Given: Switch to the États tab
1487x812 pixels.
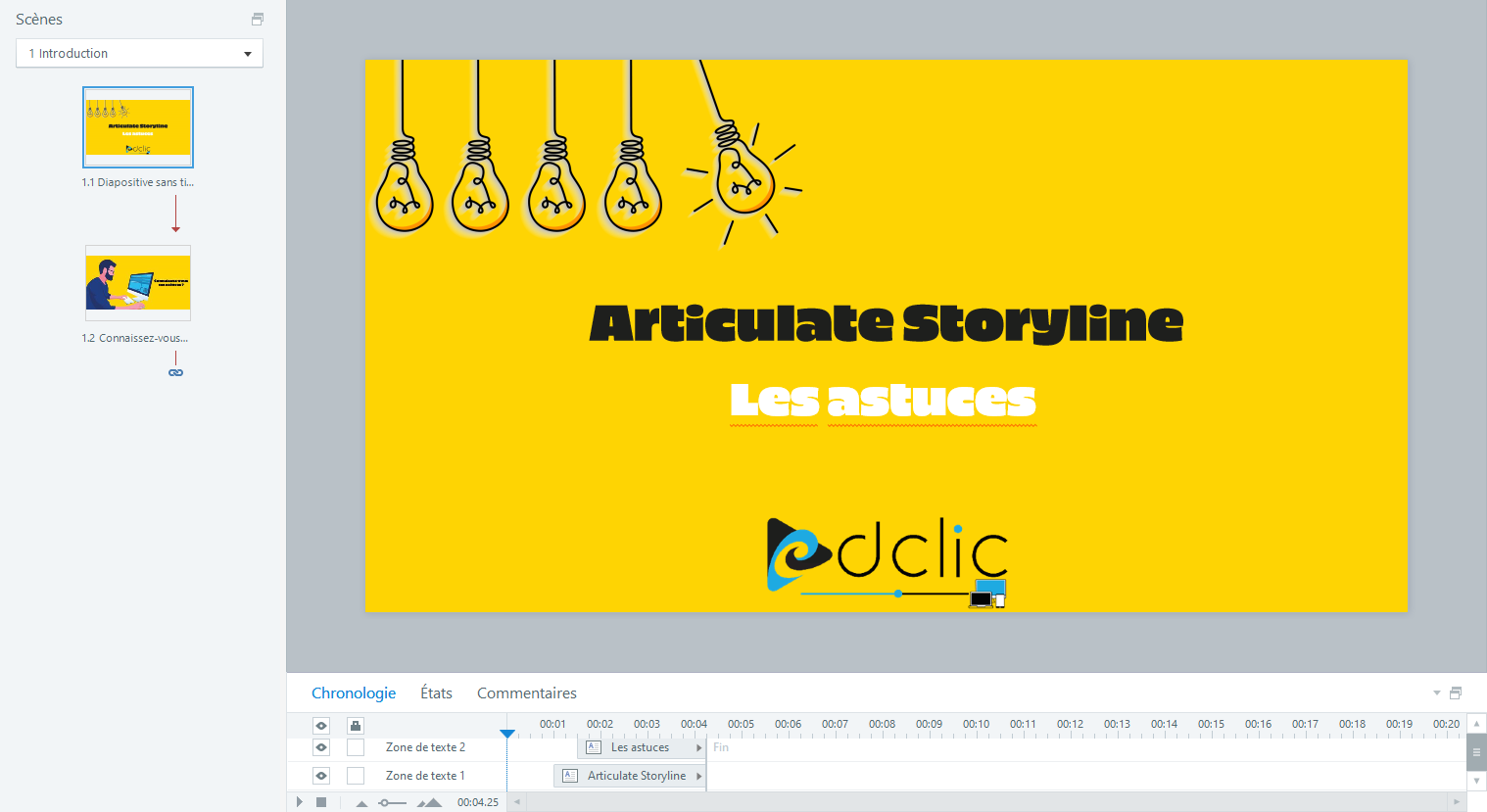Looking at the screenshot, I should coord(435,693).
